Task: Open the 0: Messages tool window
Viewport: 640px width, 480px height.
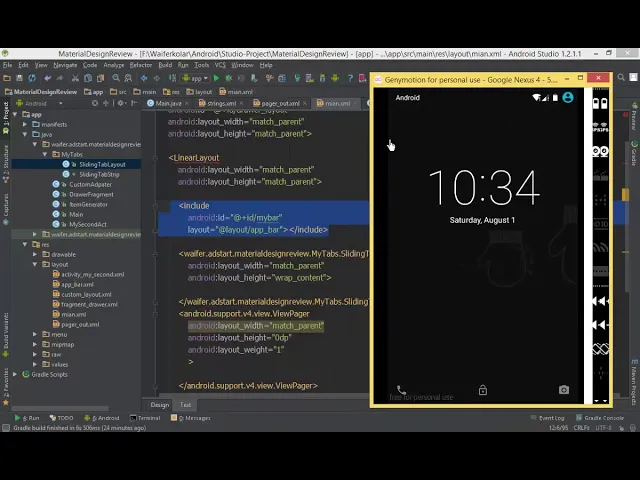Action: point(191,418)
